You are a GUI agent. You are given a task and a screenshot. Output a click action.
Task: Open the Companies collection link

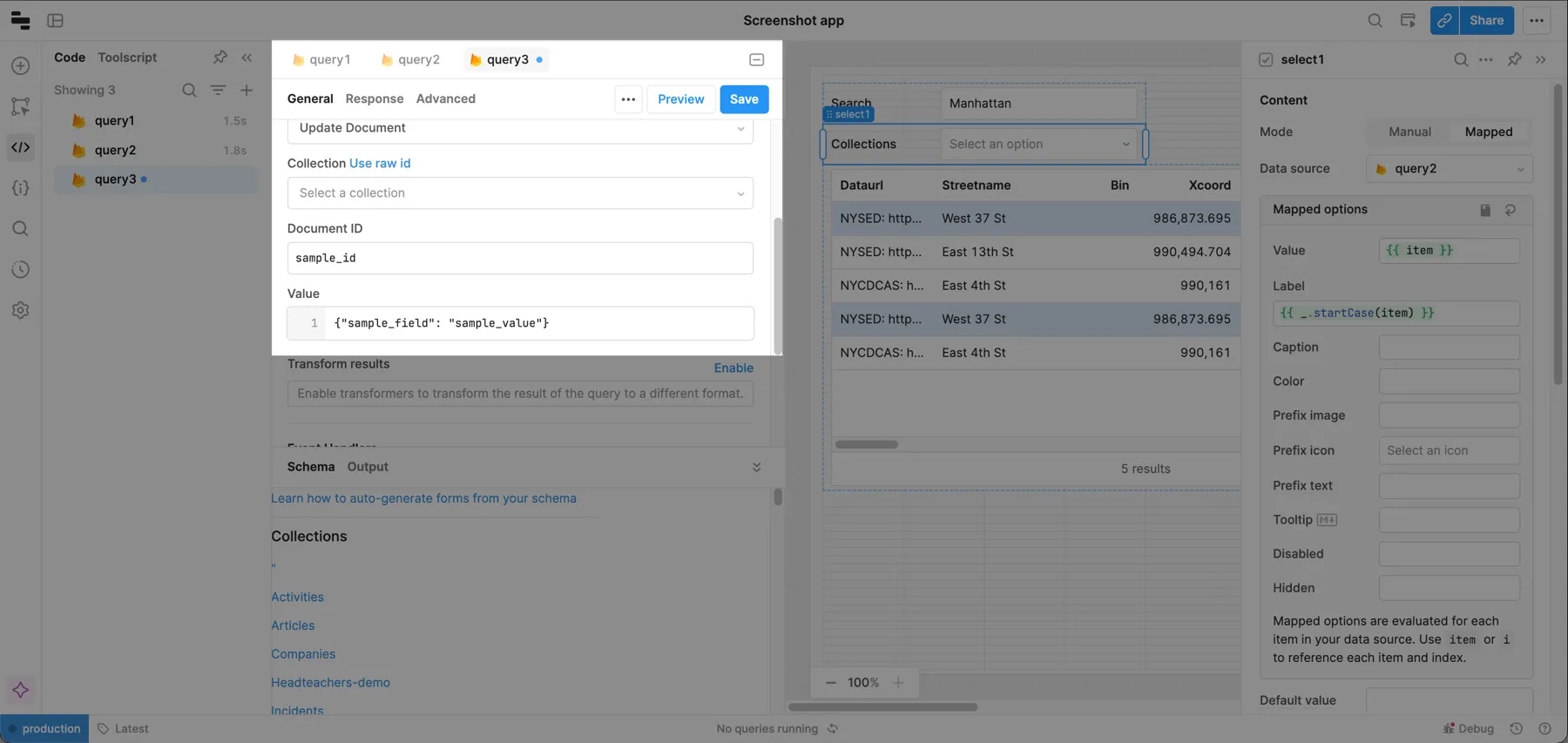click(303, 654)
